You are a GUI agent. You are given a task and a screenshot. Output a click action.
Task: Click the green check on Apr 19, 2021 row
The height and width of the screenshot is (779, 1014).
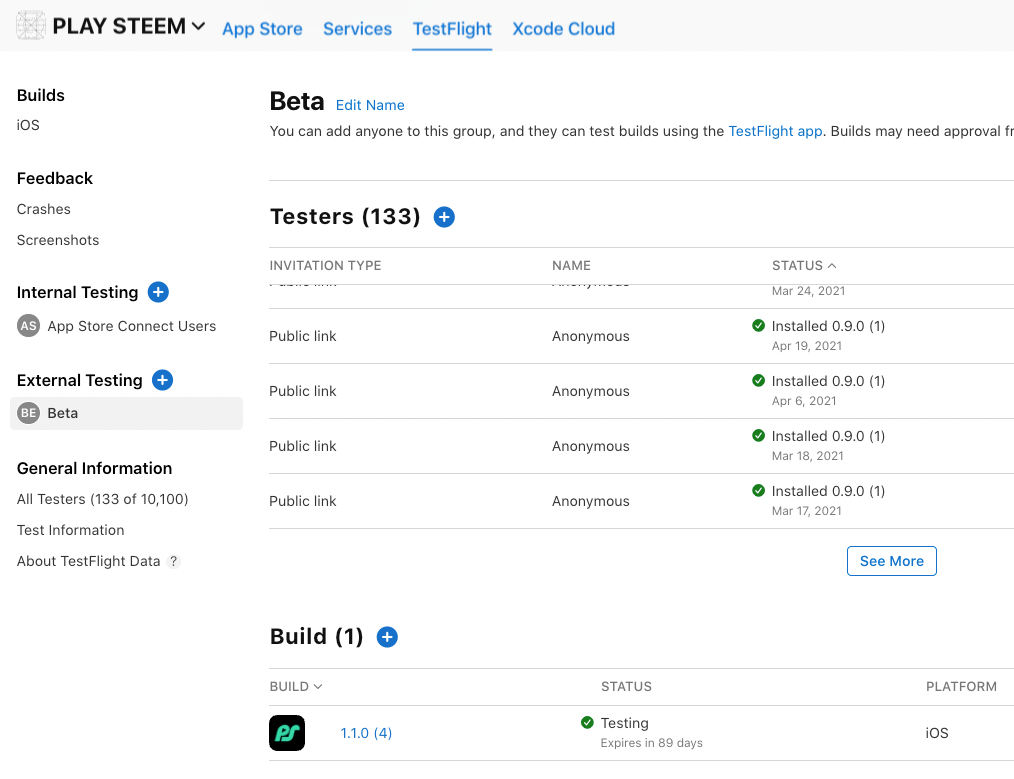tap(759, 325)
